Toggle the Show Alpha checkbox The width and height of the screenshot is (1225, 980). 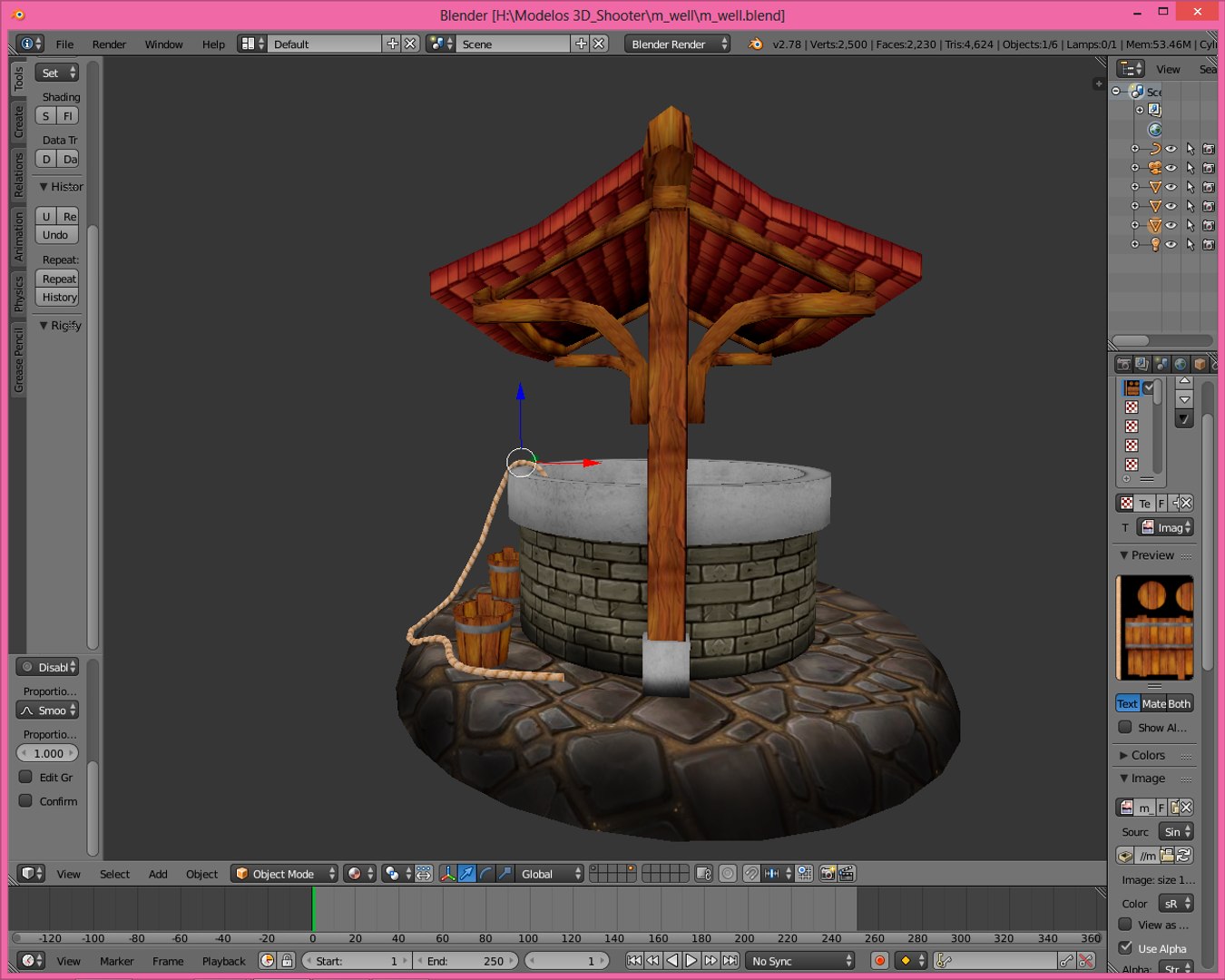1125,728
